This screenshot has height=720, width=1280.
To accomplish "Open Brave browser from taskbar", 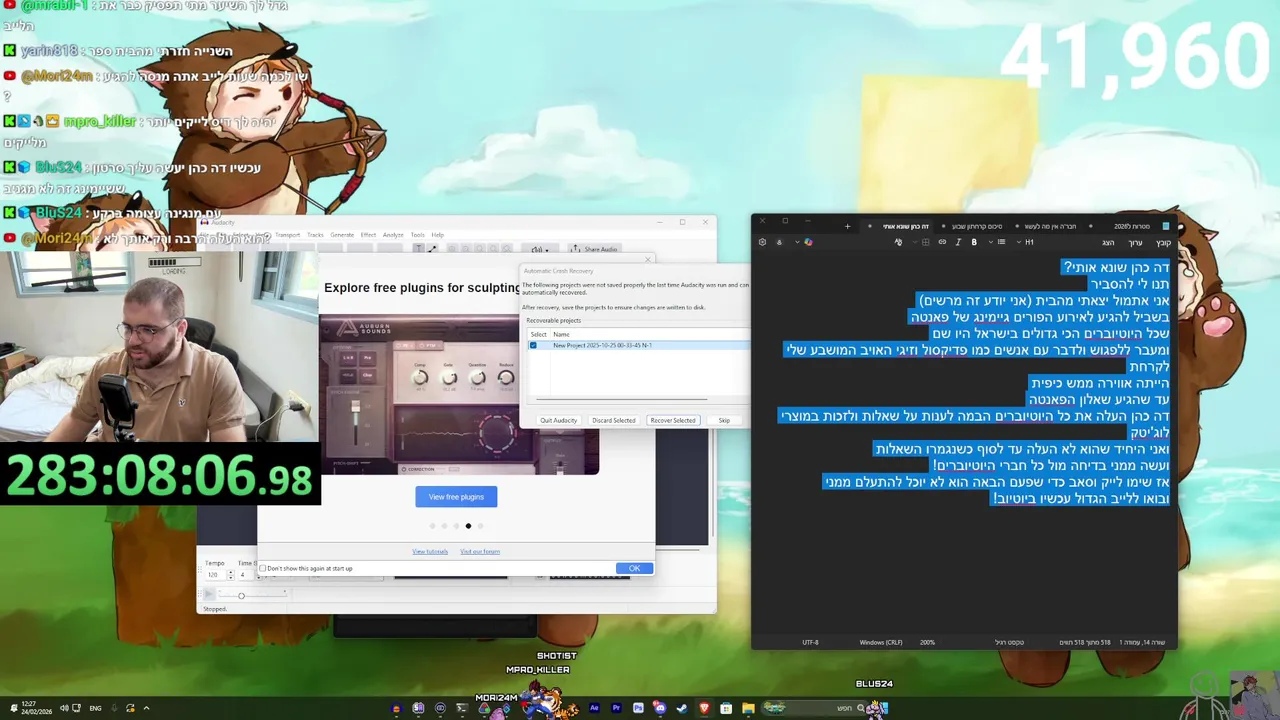I will click(x=704, y=708).
